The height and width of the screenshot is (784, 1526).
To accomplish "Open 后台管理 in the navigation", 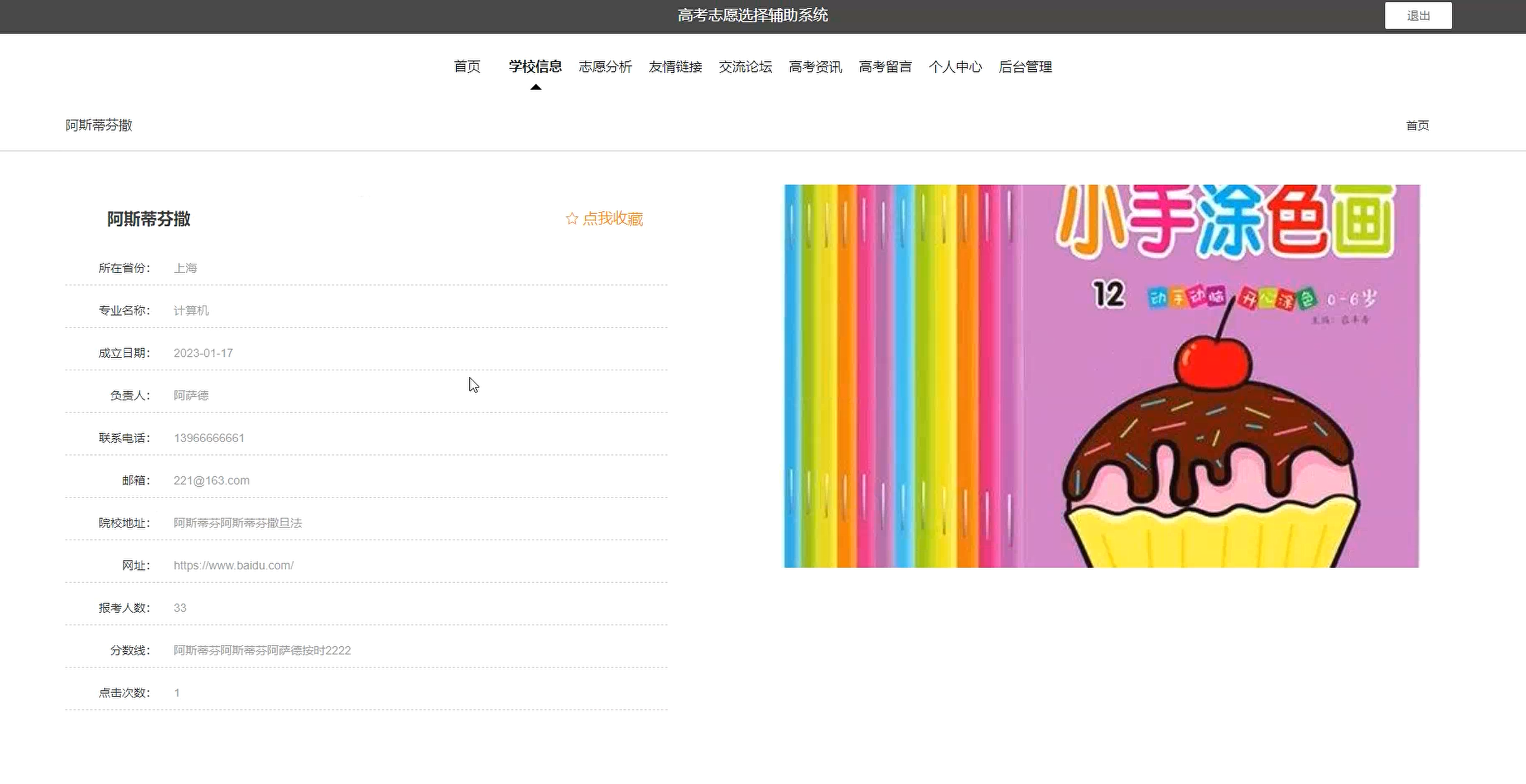I will point(1025,66).
